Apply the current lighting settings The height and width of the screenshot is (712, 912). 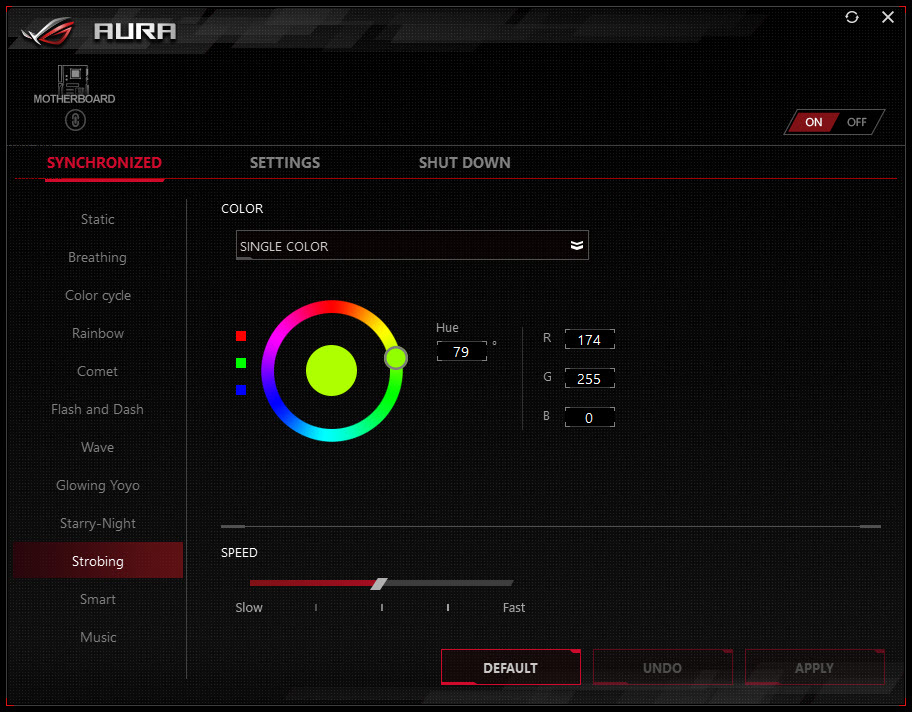point(814,667)
